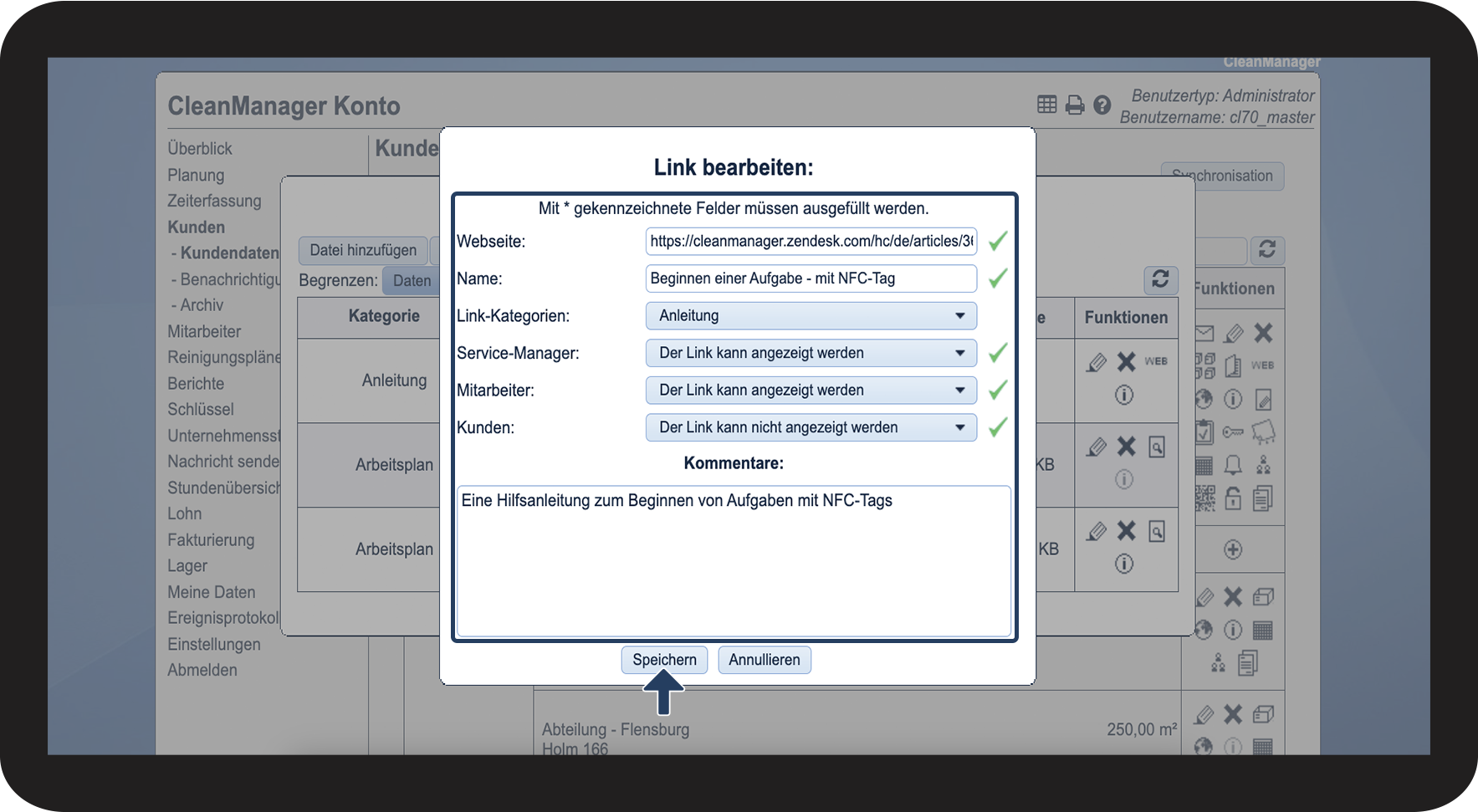
Task: Click the Datei hinzufügen button
Action: coord(363,250)
